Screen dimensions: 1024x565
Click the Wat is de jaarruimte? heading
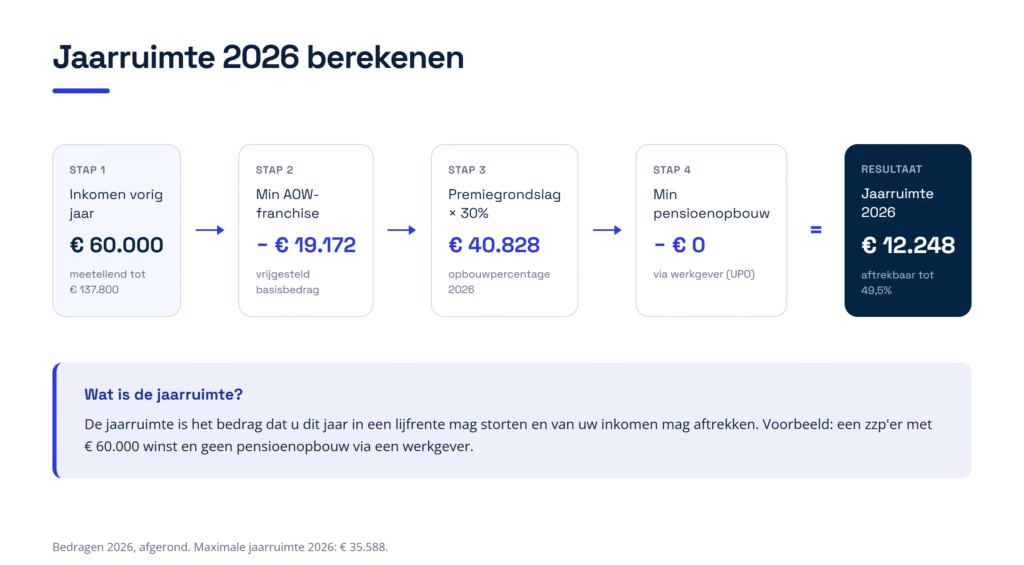[x=163, y=395]
